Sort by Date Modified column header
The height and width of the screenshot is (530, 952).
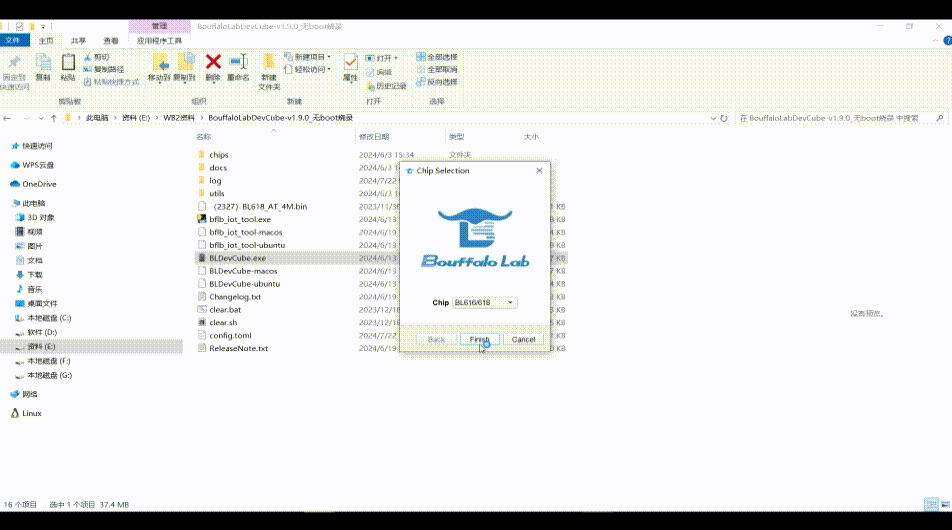tap(374, 137)
